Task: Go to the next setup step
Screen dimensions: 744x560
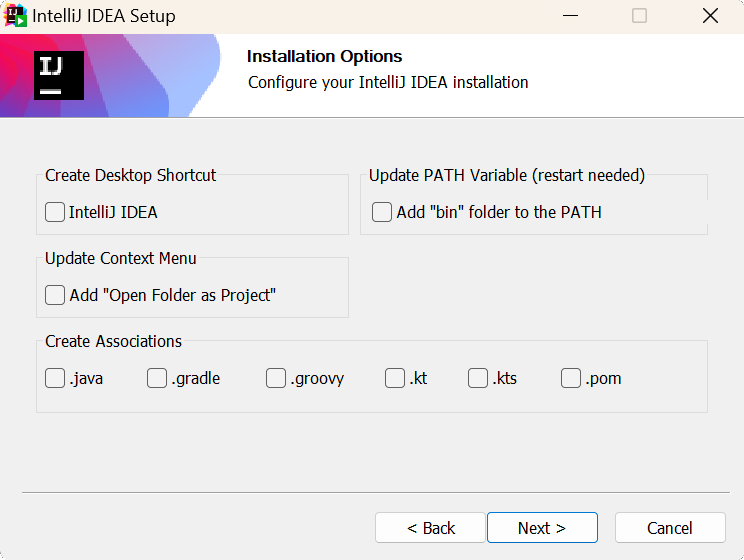Action: pyautogui.click(x=542, y=528)
